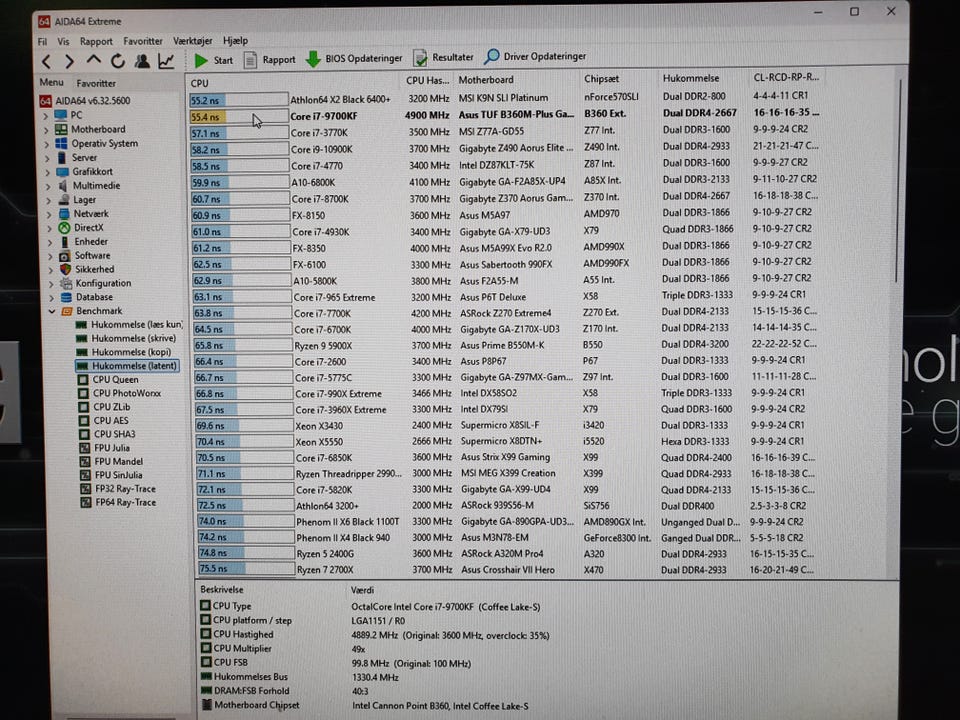Open Driver Opdateringer in toolbar

(535, 57)
